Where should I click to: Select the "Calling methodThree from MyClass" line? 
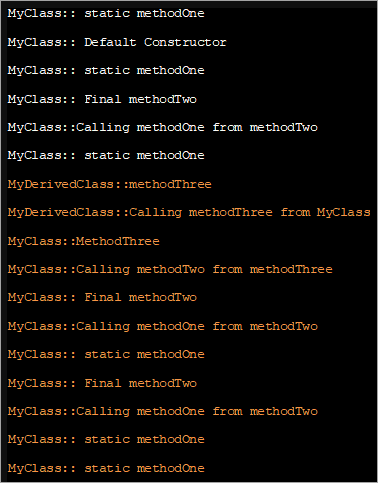click(189, 213)
